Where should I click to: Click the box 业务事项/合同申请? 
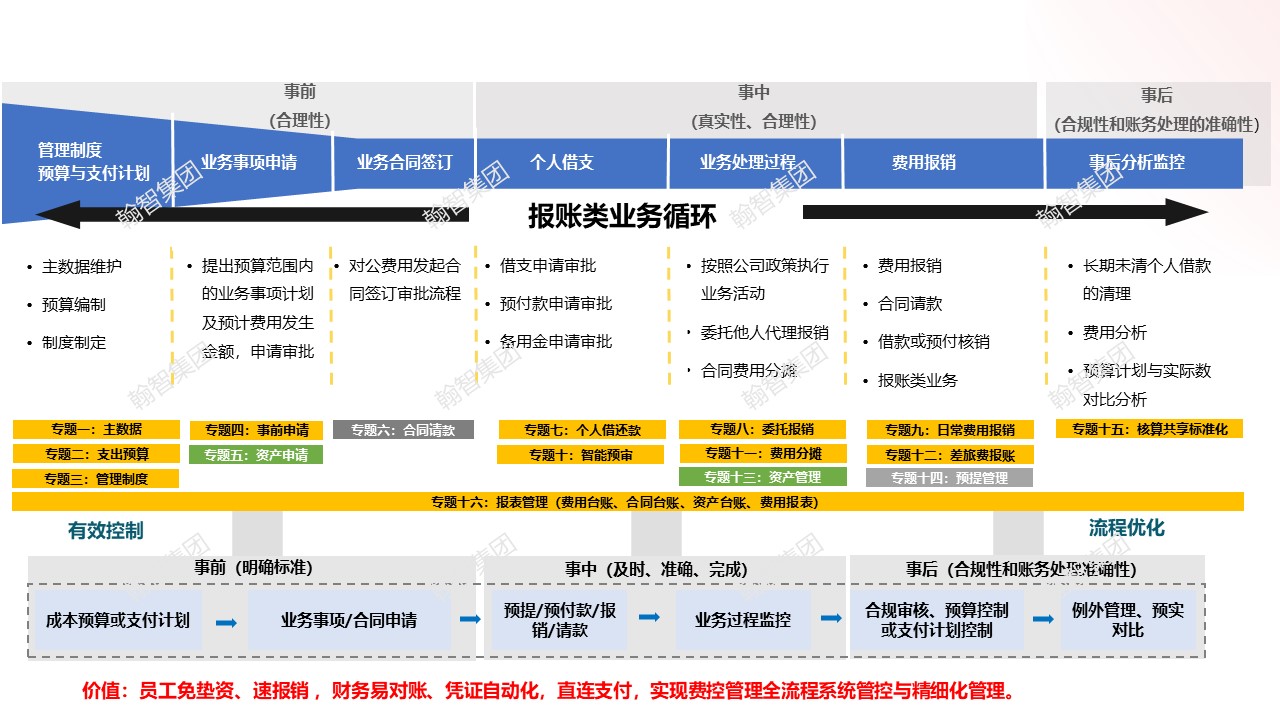(x=349, y=621)
